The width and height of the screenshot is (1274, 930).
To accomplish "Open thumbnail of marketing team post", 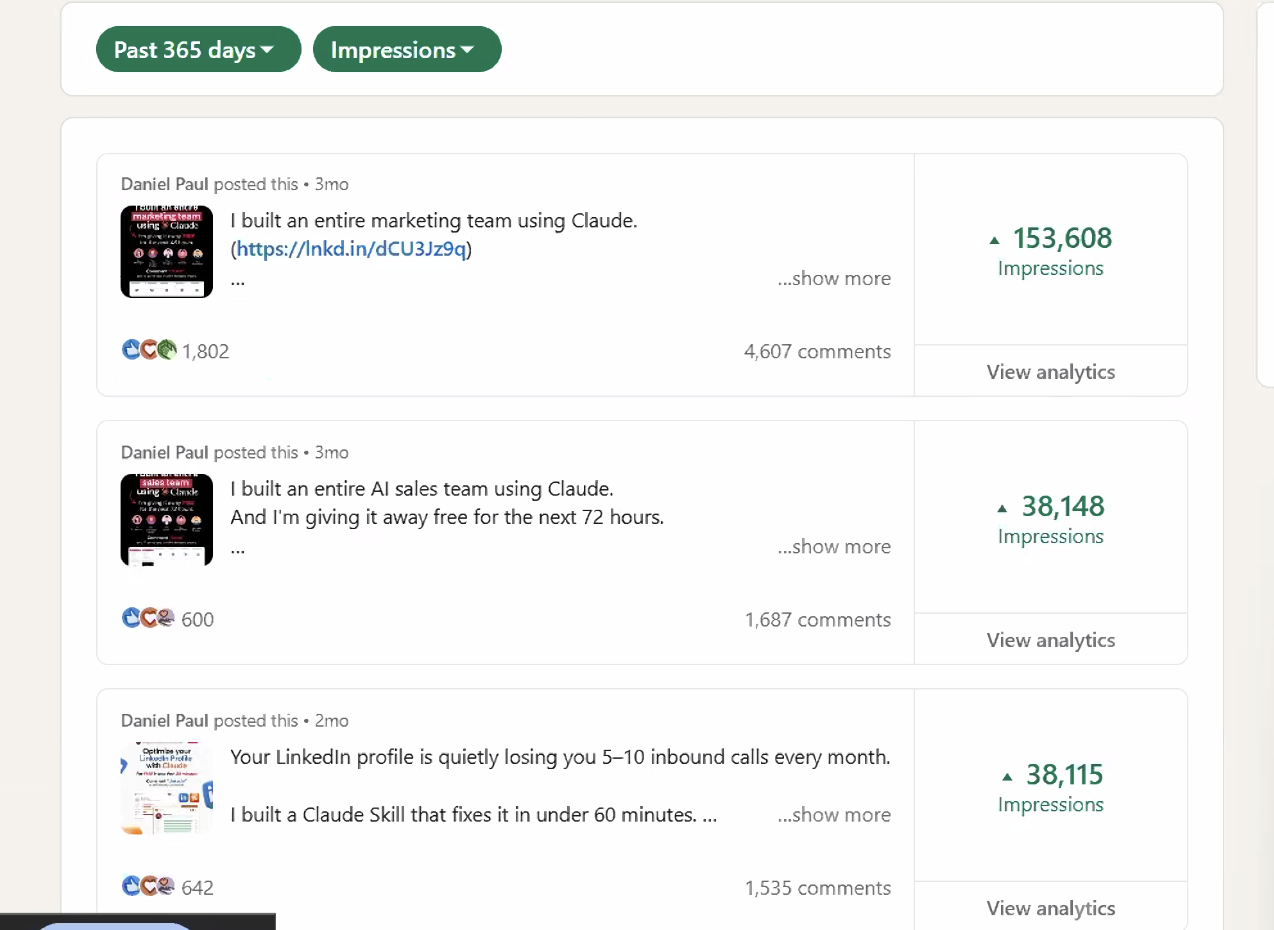I will point(167,252).
